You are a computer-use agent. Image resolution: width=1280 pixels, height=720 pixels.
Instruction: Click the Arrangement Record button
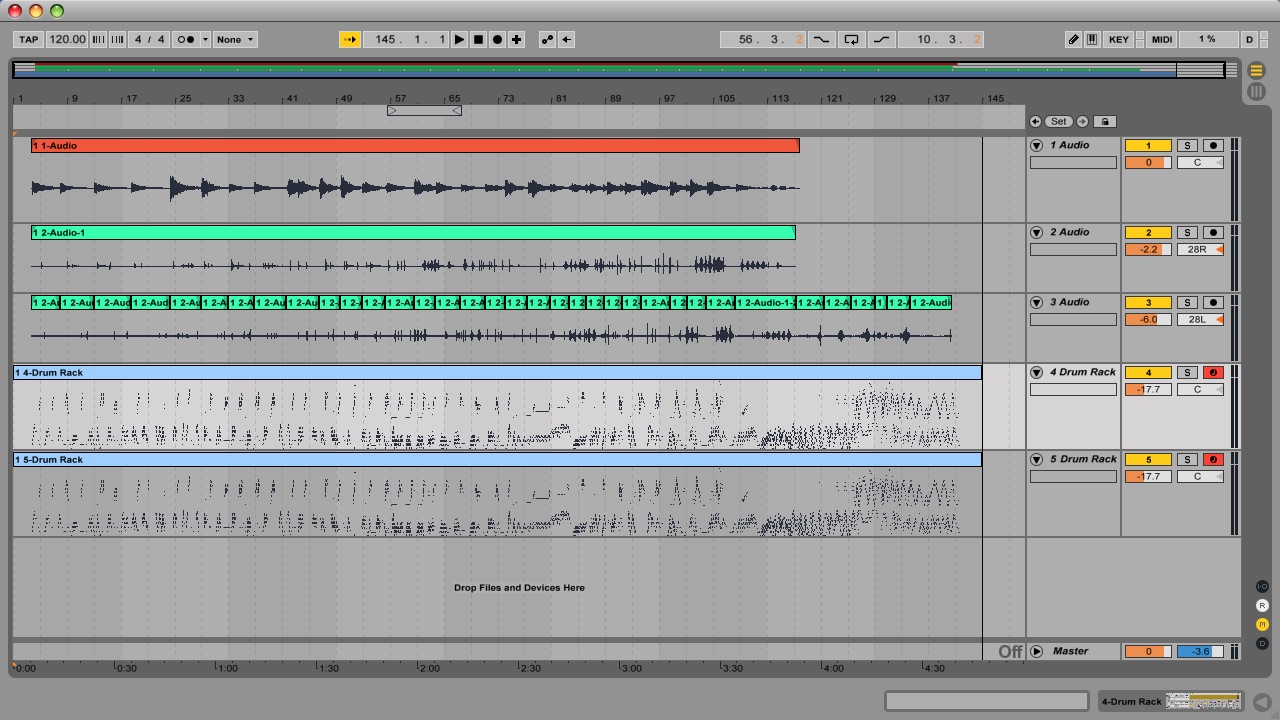[497, 40]
